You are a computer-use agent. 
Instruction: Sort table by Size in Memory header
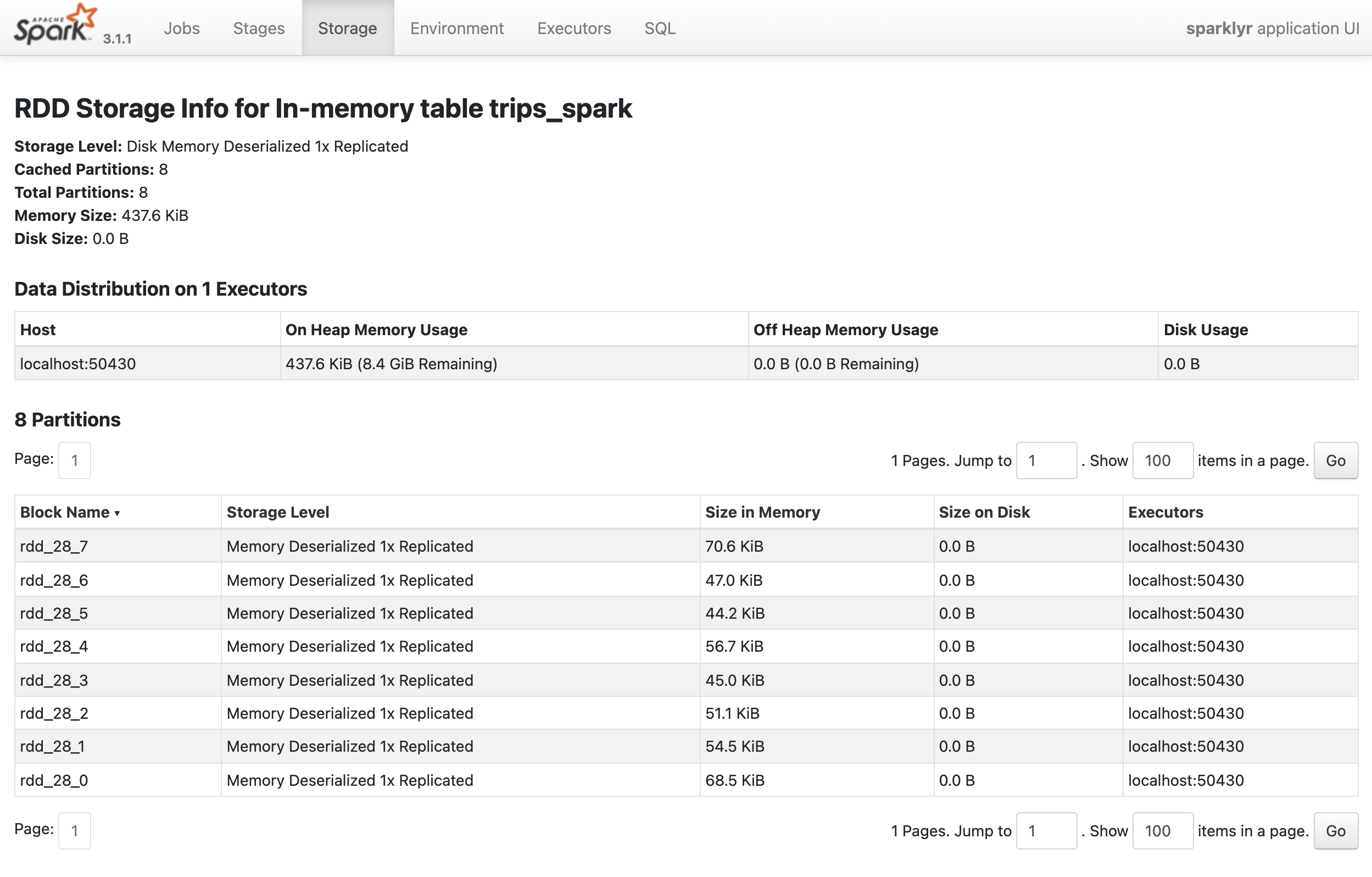point(762,512)
